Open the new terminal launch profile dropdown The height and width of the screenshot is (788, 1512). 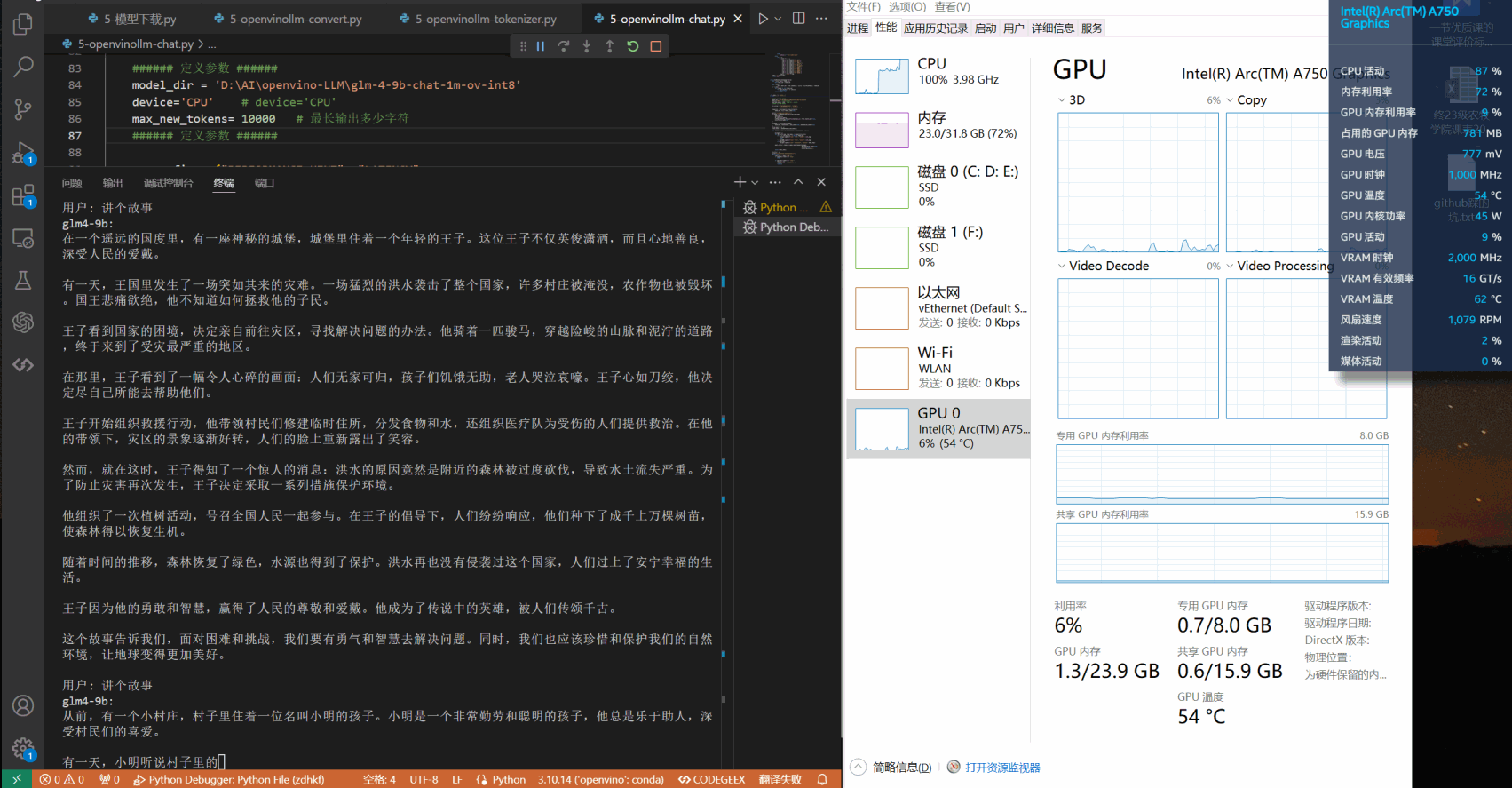click(755, 182)
